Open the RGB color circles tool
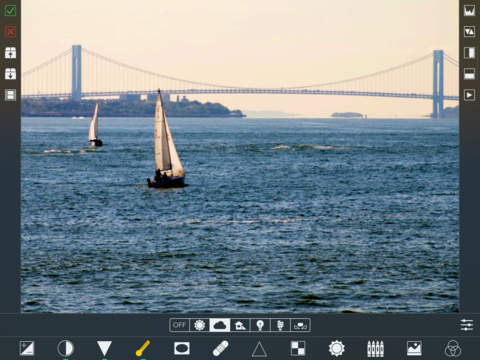The width and height of the screenshot is (480, 360). (x=453, y=349)
